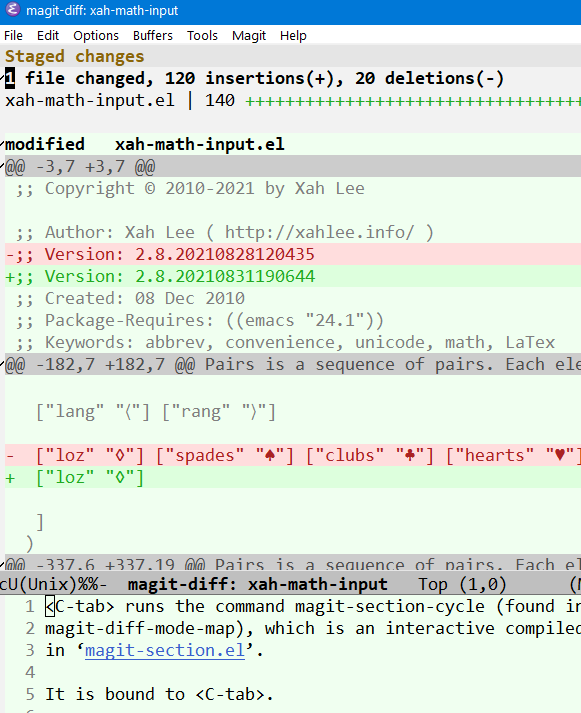Collapse the '@@ -182,7 +182,7 @@' hunk header

click(x=293, y=364)
